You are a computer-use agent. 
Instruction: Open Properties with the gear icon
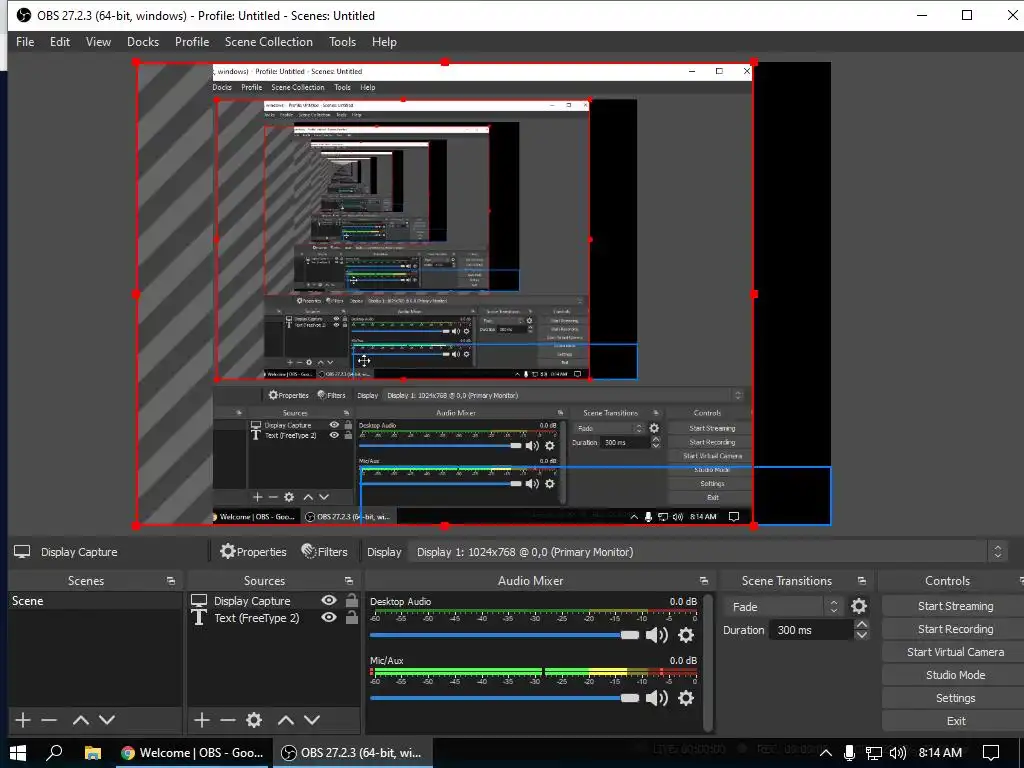click(253, 552)
